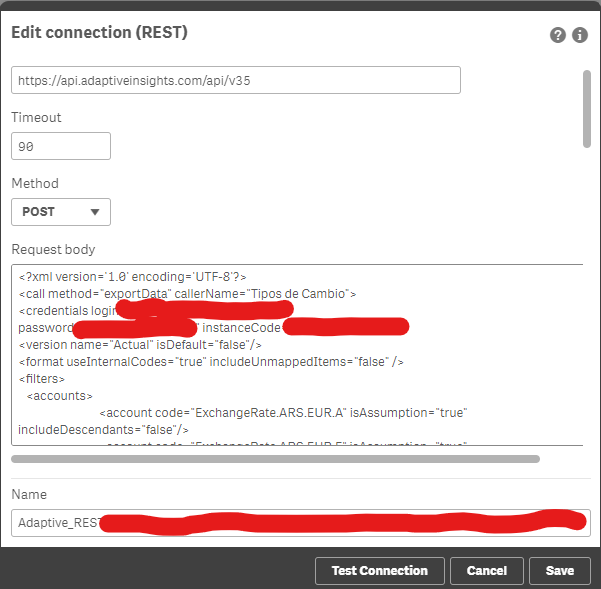601x589 pixels.
Task: Open the help question mark icon
Action: click(558, 35)
